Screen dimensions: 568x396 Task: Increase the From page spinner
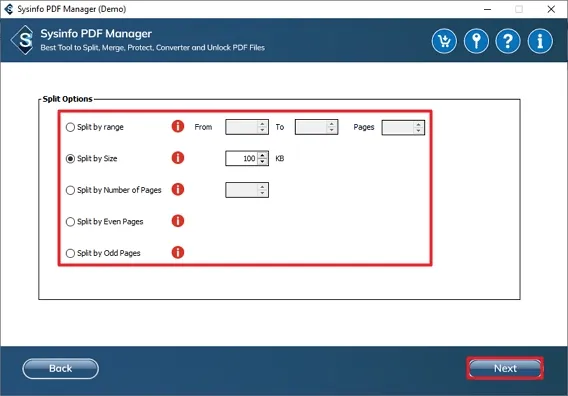point(263,124)
